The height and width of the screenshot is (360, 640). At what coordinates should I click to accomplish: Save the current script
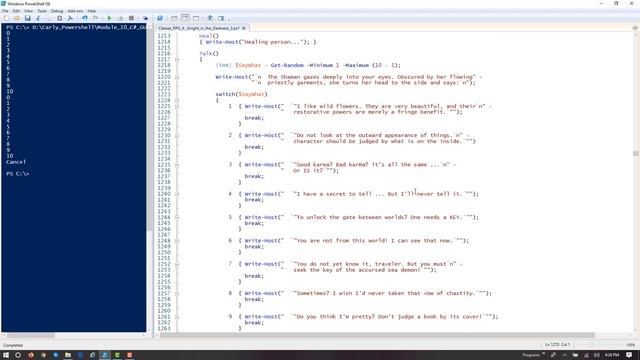click(x=27, y=18)
